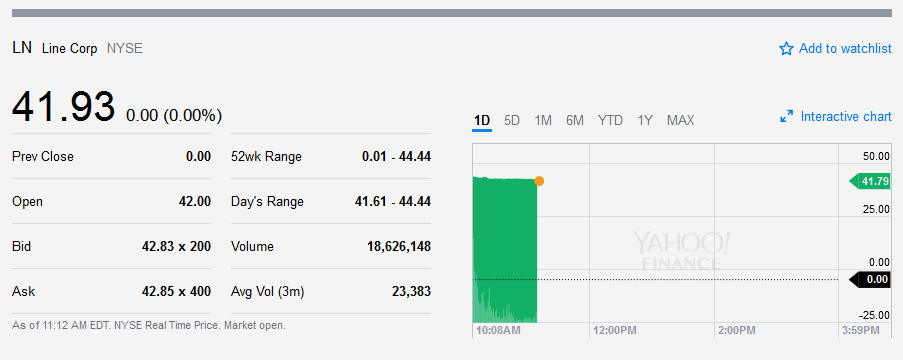Click the Add to watchlist link text
Image resolution: width=903 pixels, height=360 pixels.
(845, 49)
